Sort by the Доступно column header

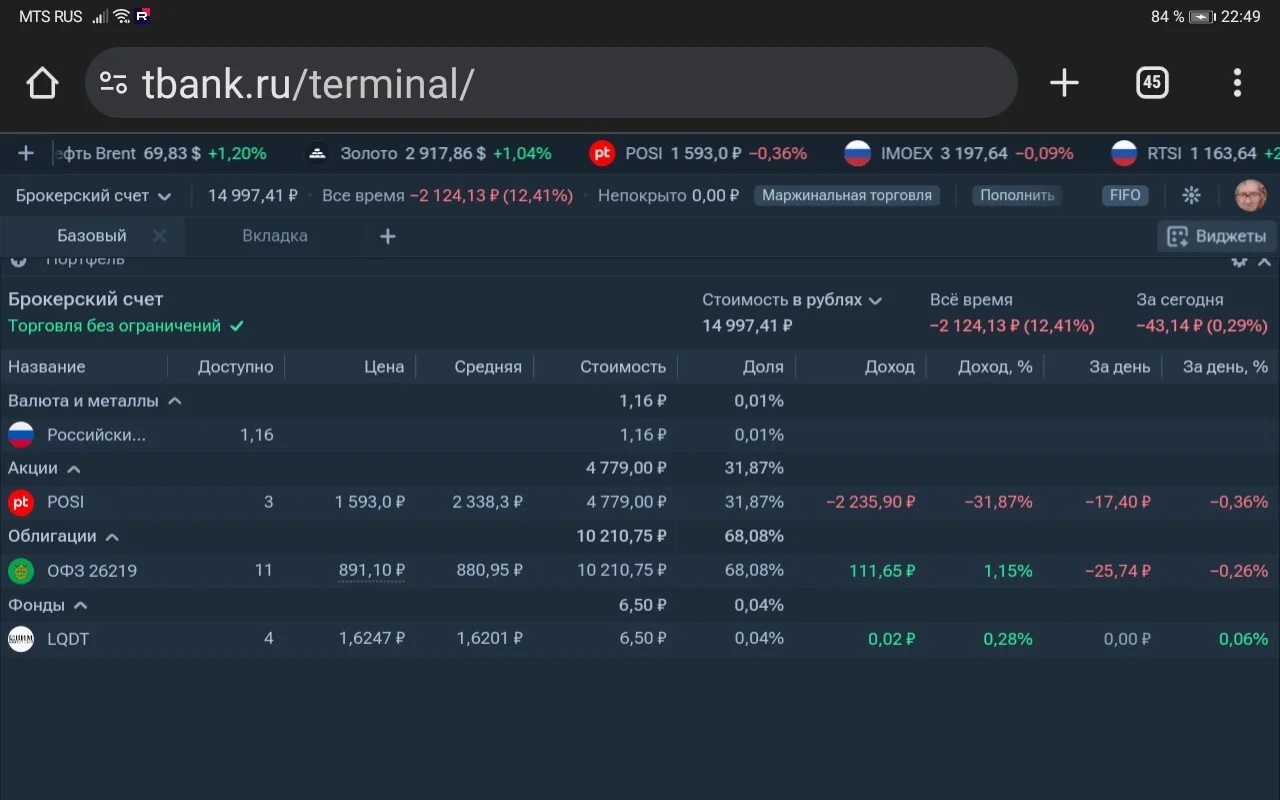[x=236, y=367]
